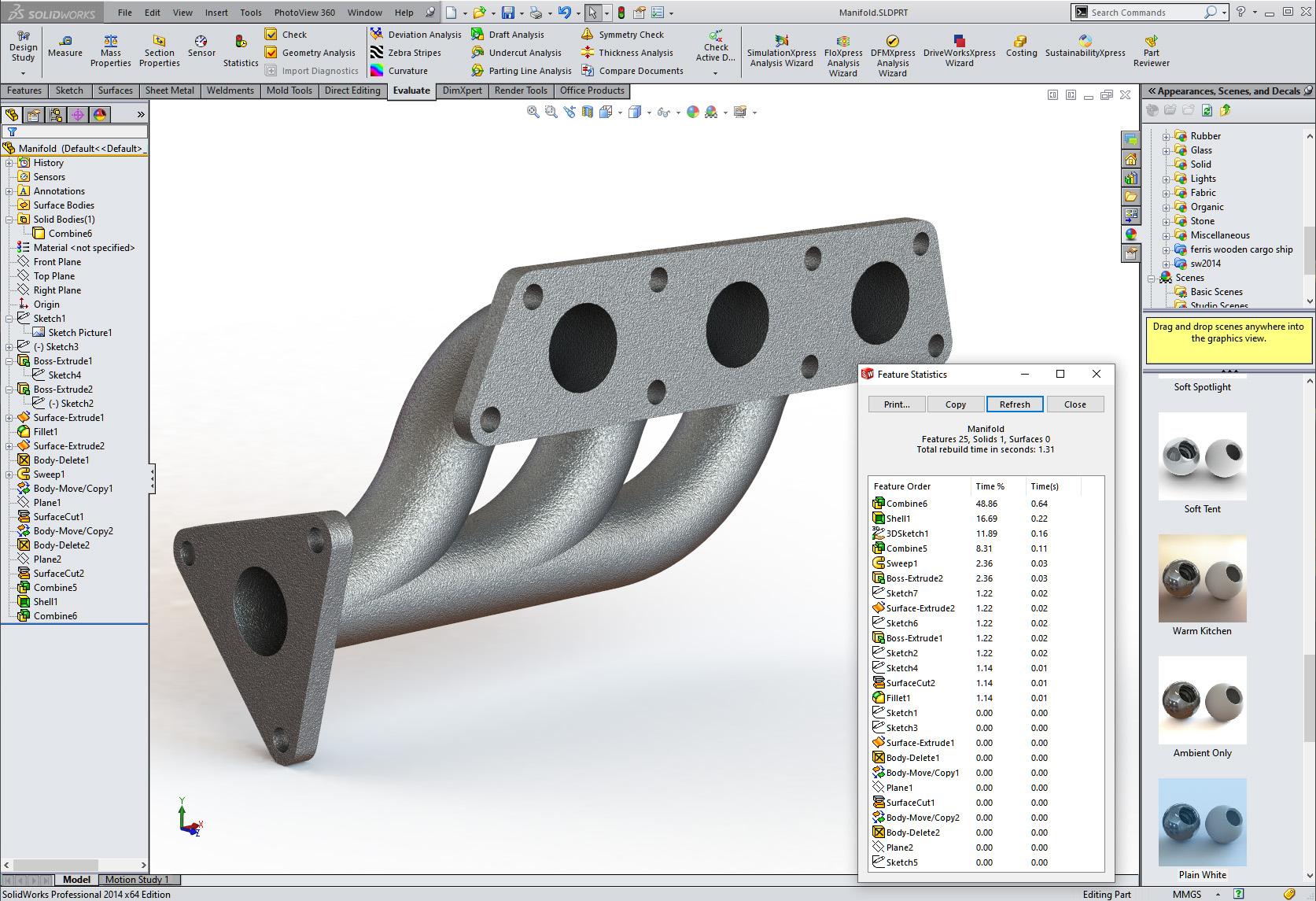Screen dimensions: 1316x901
Task: Toggle the Geometry Analysis checkbox
Action: tap(271, 53)
